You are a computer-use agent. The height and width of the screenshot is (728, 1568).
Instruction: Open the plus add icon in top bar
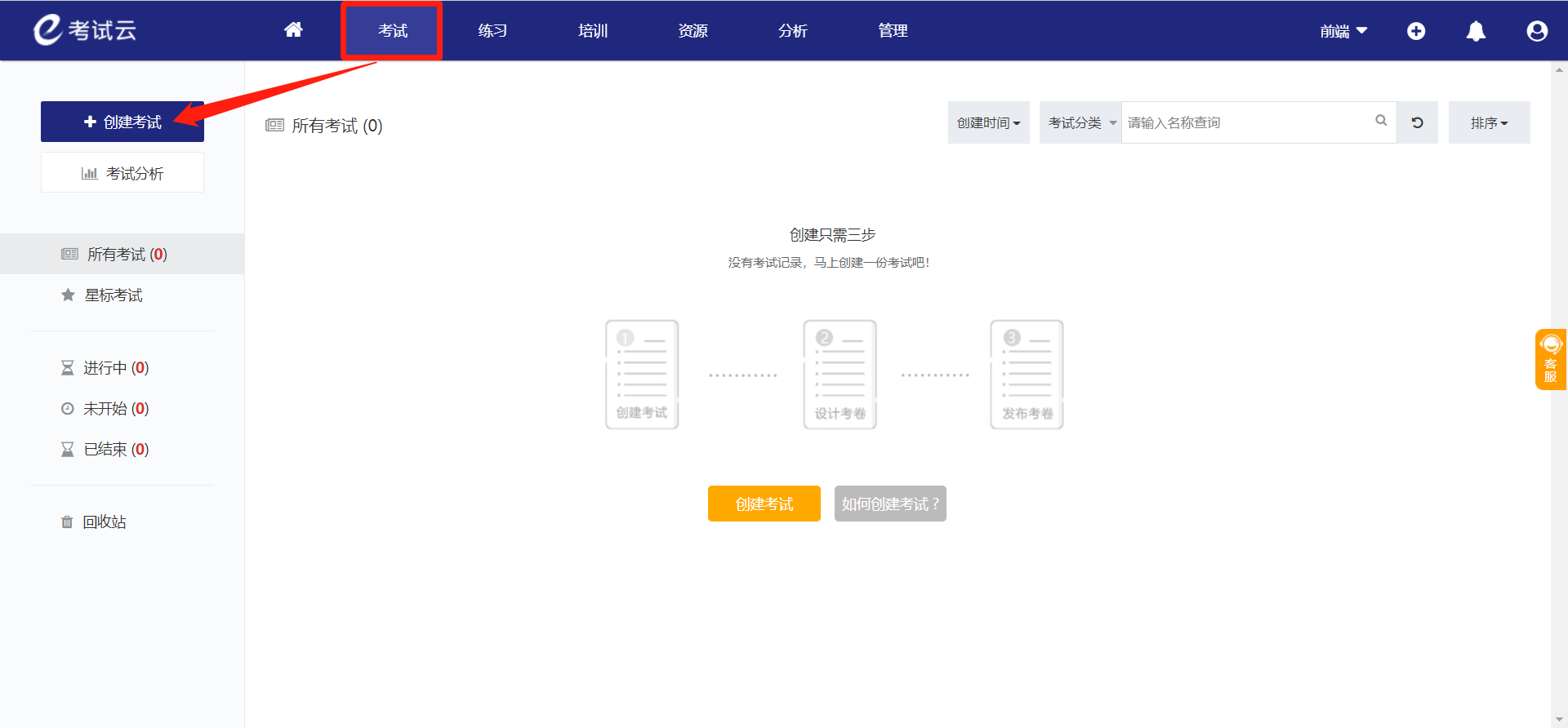pyautogui.click(x=1416, y=31)
